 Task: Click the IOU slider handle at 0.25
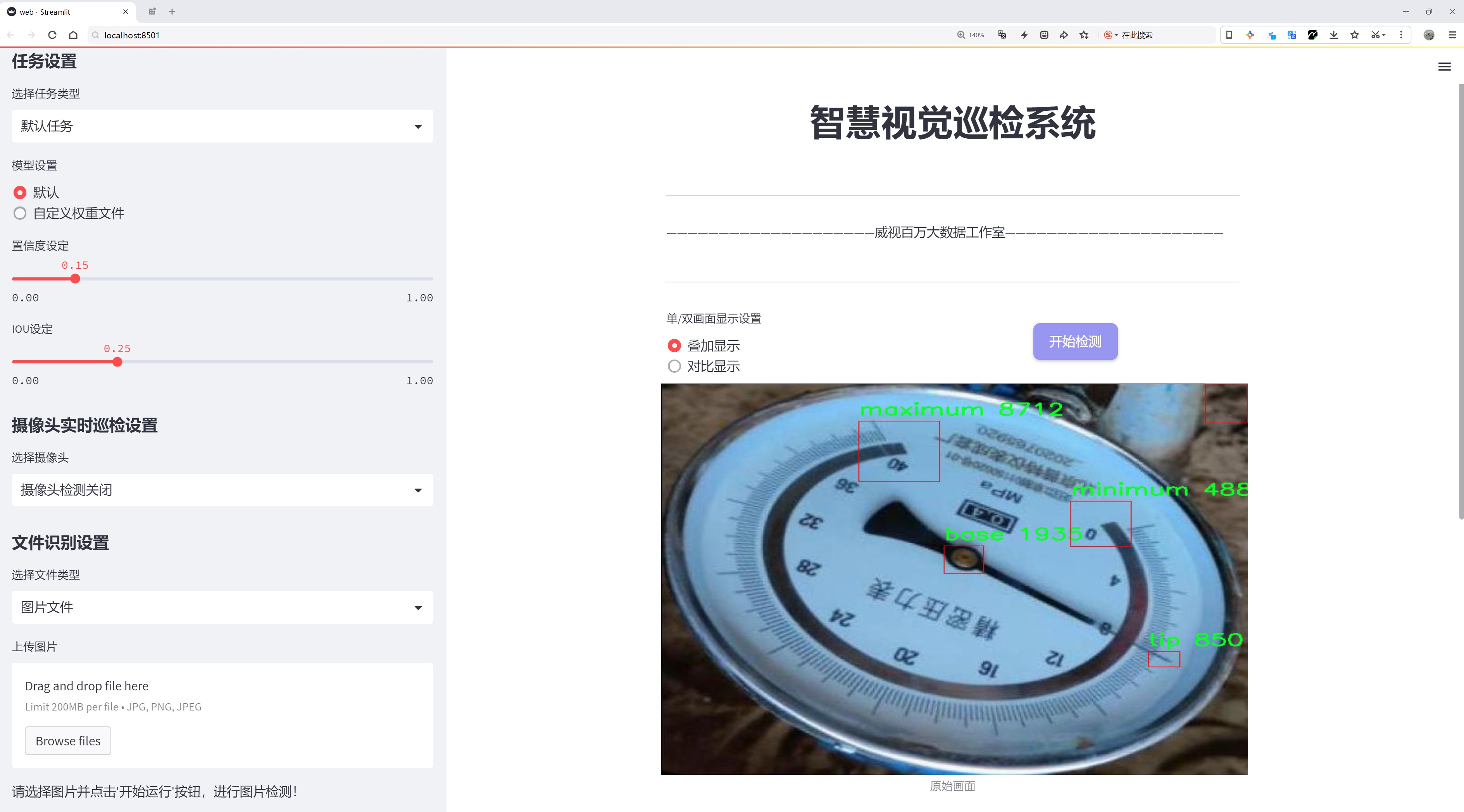118,362
